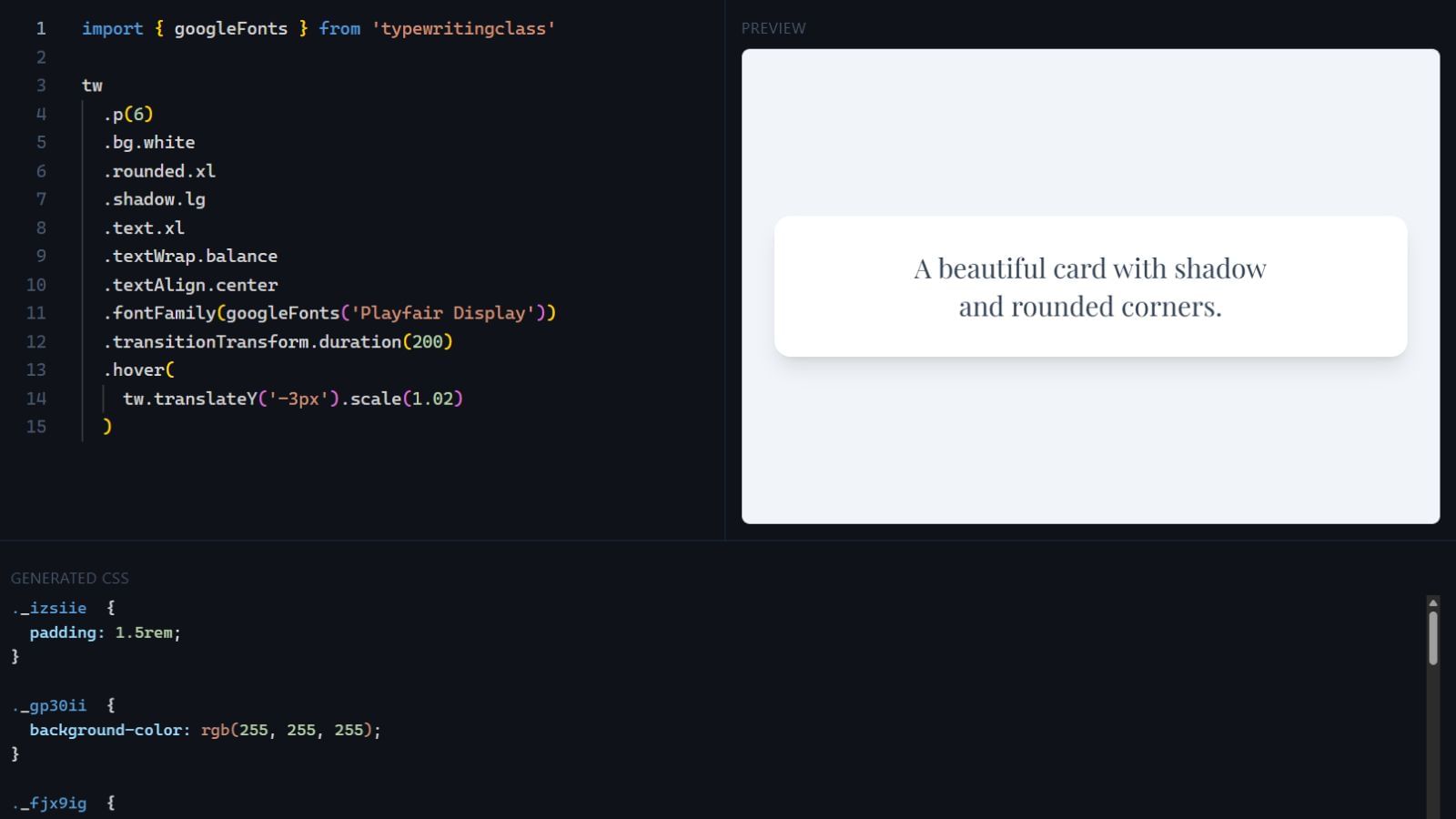
Task: Click the PREVIEW panel heading
Action: pyautogui.click(x=773, y=28)
